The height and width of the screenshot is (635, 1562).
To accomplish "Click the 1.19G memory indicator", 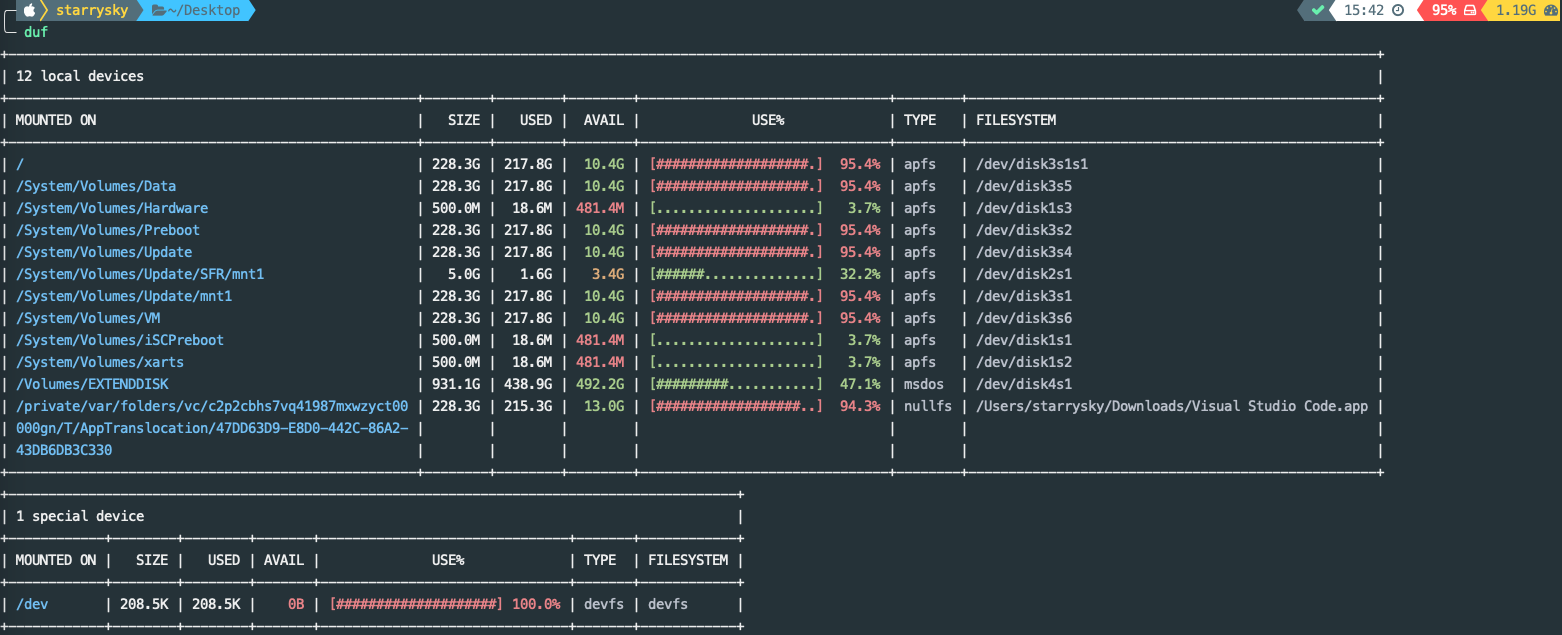I will (1516, 10).
